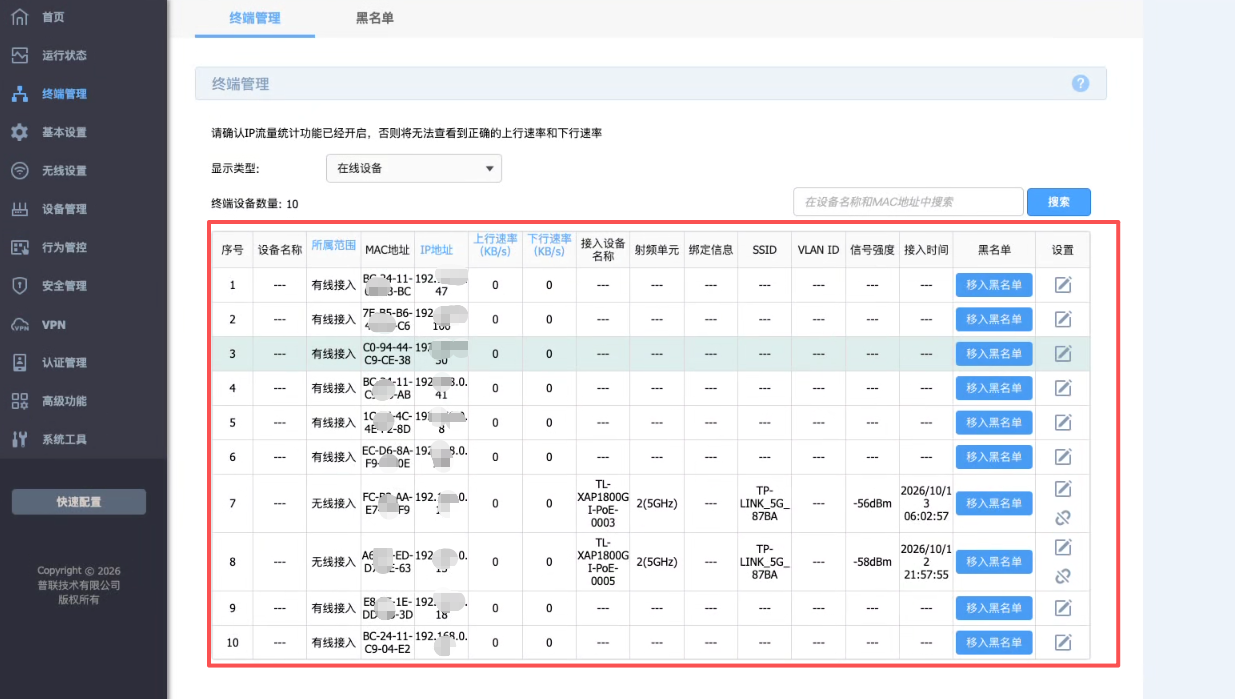The height and width of the screenshot is (699, 1235).
Task: Click the running status chart icon
Action: point(20,55)
